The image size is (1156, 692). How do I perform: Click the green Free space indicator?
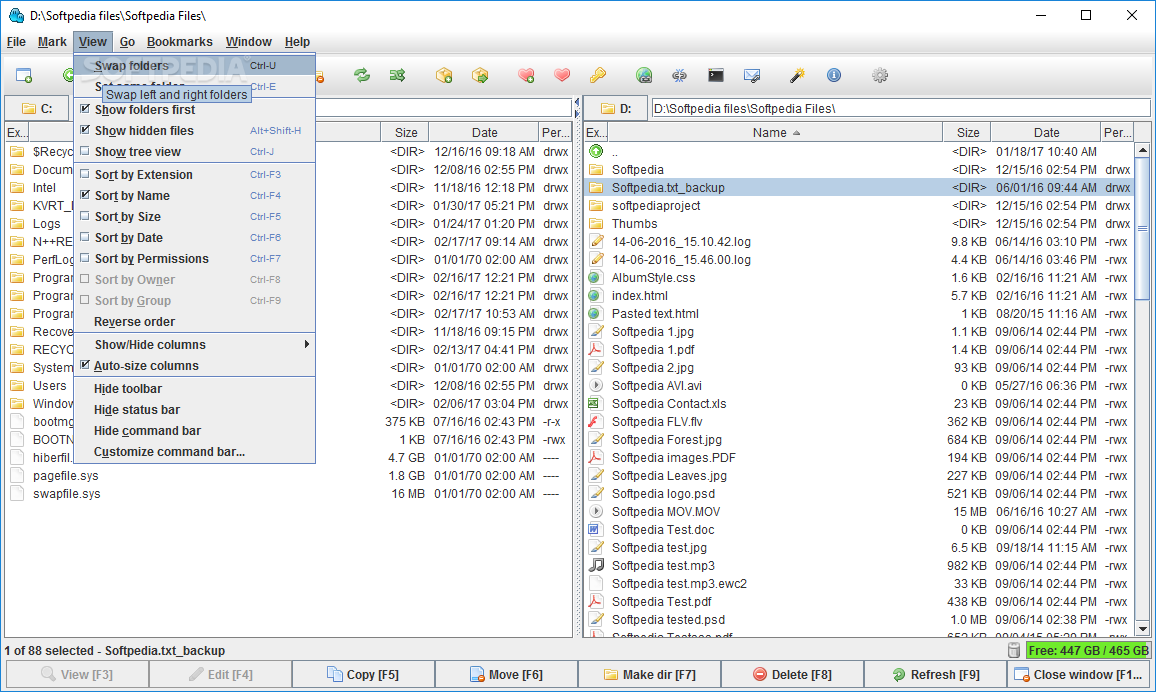coord(1088,651)
